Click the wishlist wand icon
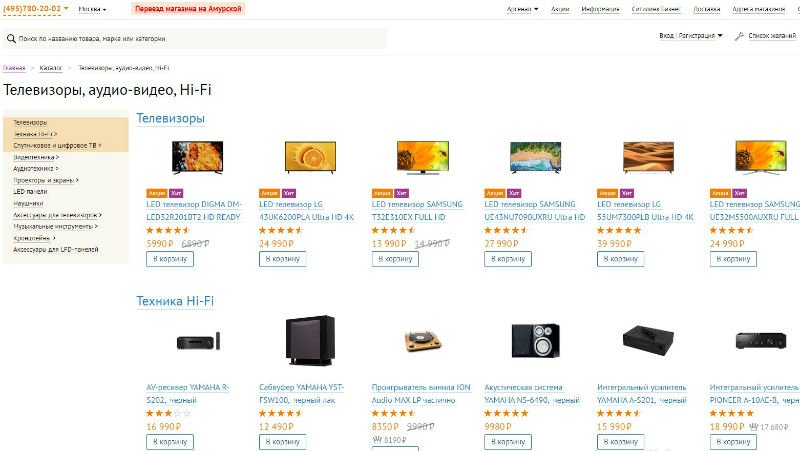 tap(739, 36)
